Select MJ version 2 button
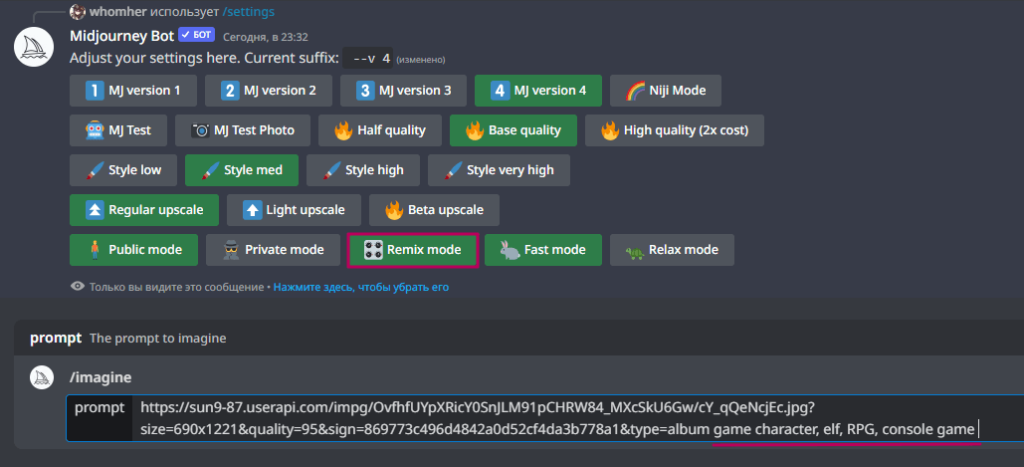The height and width of the screenshot is (467, 1024). click(x=268, y=90)
